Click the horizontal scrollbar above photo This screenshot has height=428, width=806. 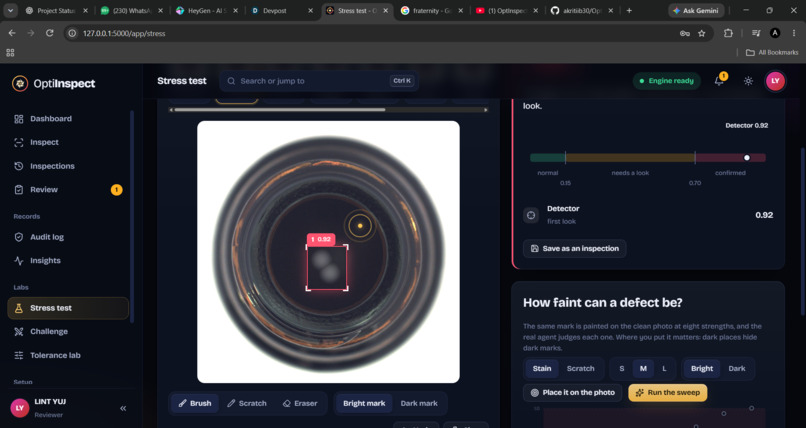(x=280, y=109)
